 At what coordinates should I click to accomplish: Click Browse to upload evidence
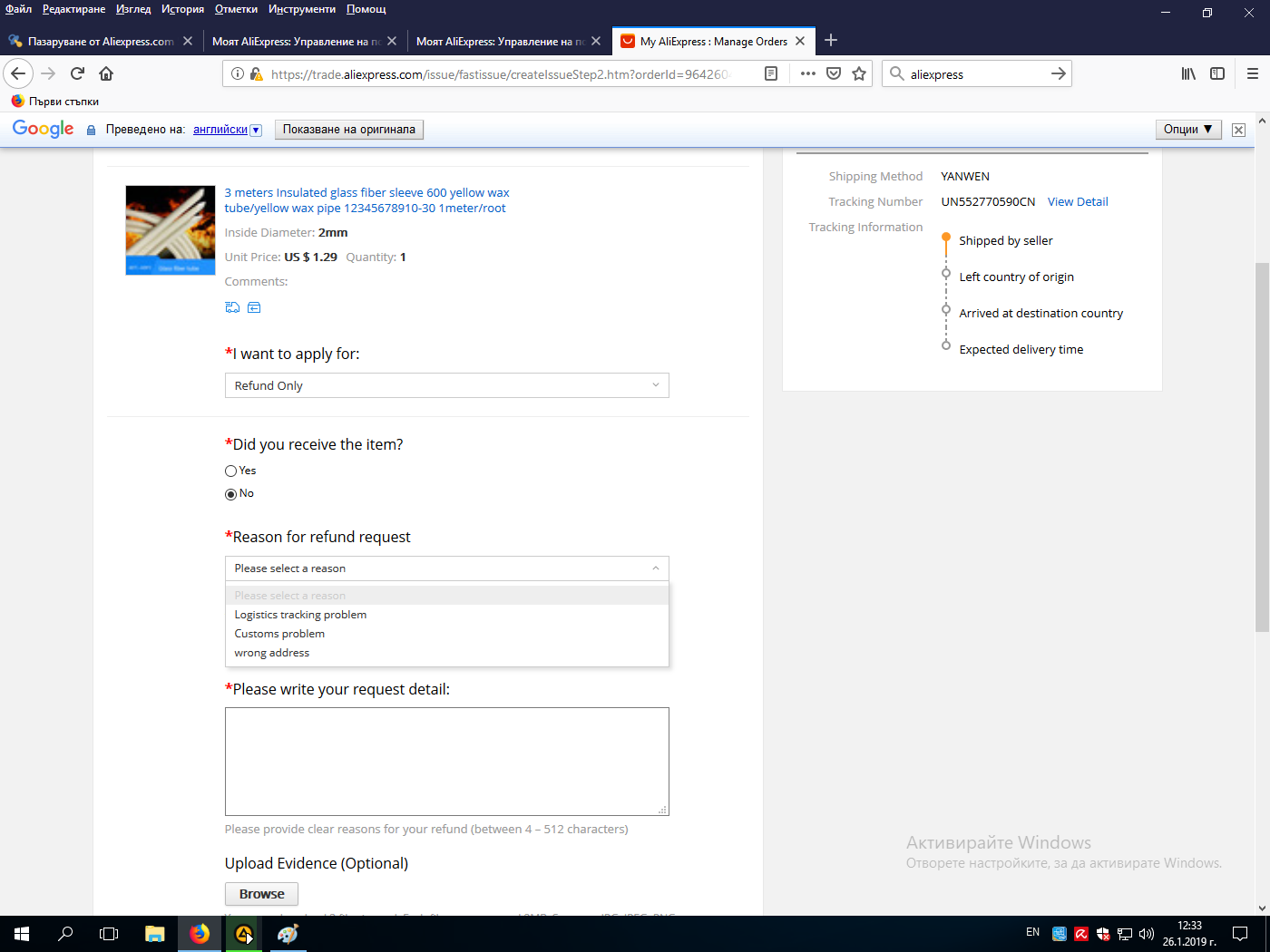coord(261,894)
